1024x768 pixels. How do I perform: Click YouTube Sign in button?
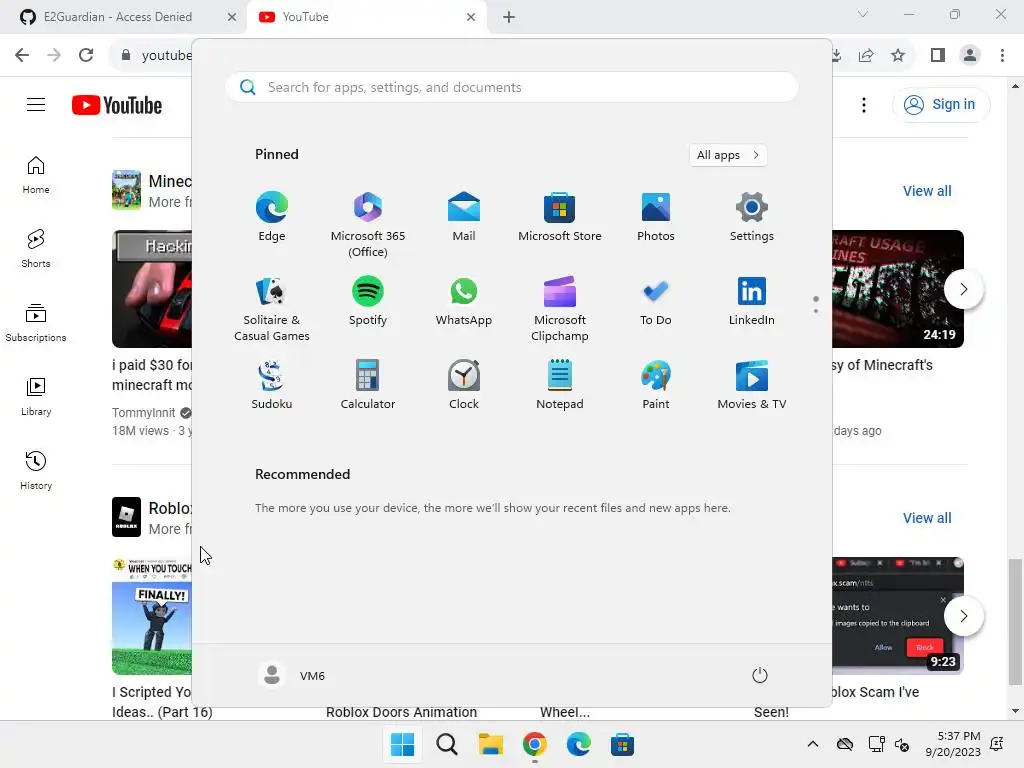point(940,104)
